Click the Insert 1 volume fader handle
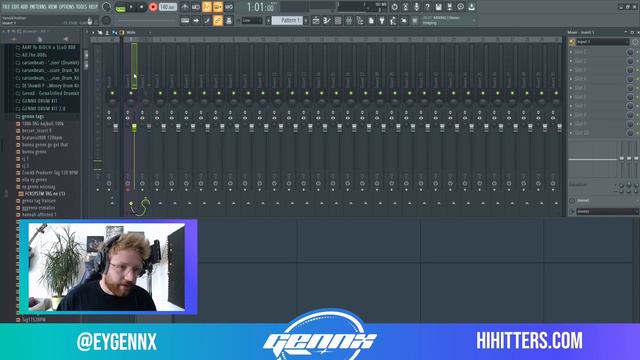This screenshot has height=360, width=640. 134,128
